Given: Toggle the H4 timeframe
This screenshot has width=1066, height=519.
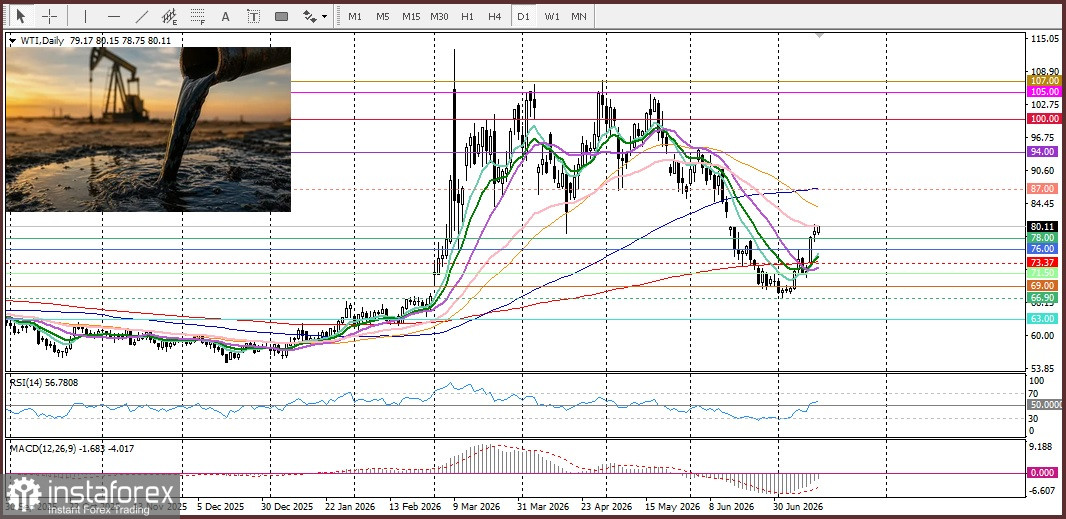Looking at the screenshot, I should [x=495, y=16].
